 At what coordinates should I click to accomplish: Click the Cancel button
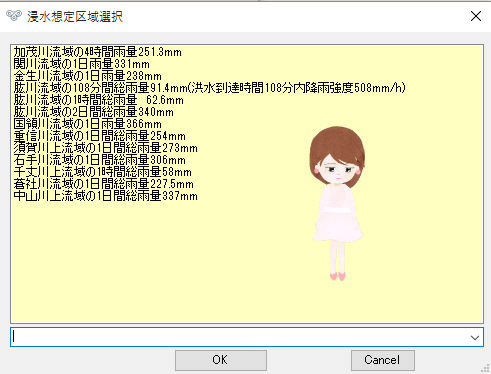point(383,360)
